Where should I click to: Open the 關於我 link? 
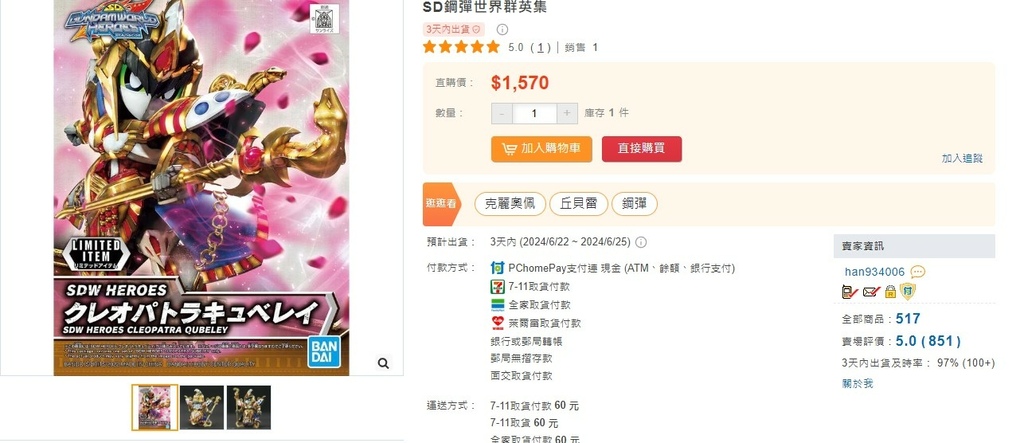857,384
